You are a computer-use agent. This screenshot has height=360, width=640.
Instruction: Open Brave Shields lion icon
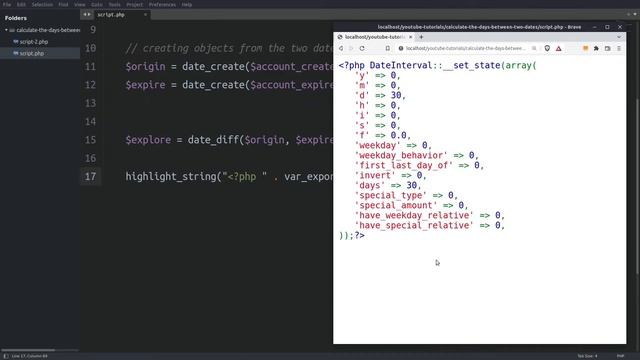(547, 48)
